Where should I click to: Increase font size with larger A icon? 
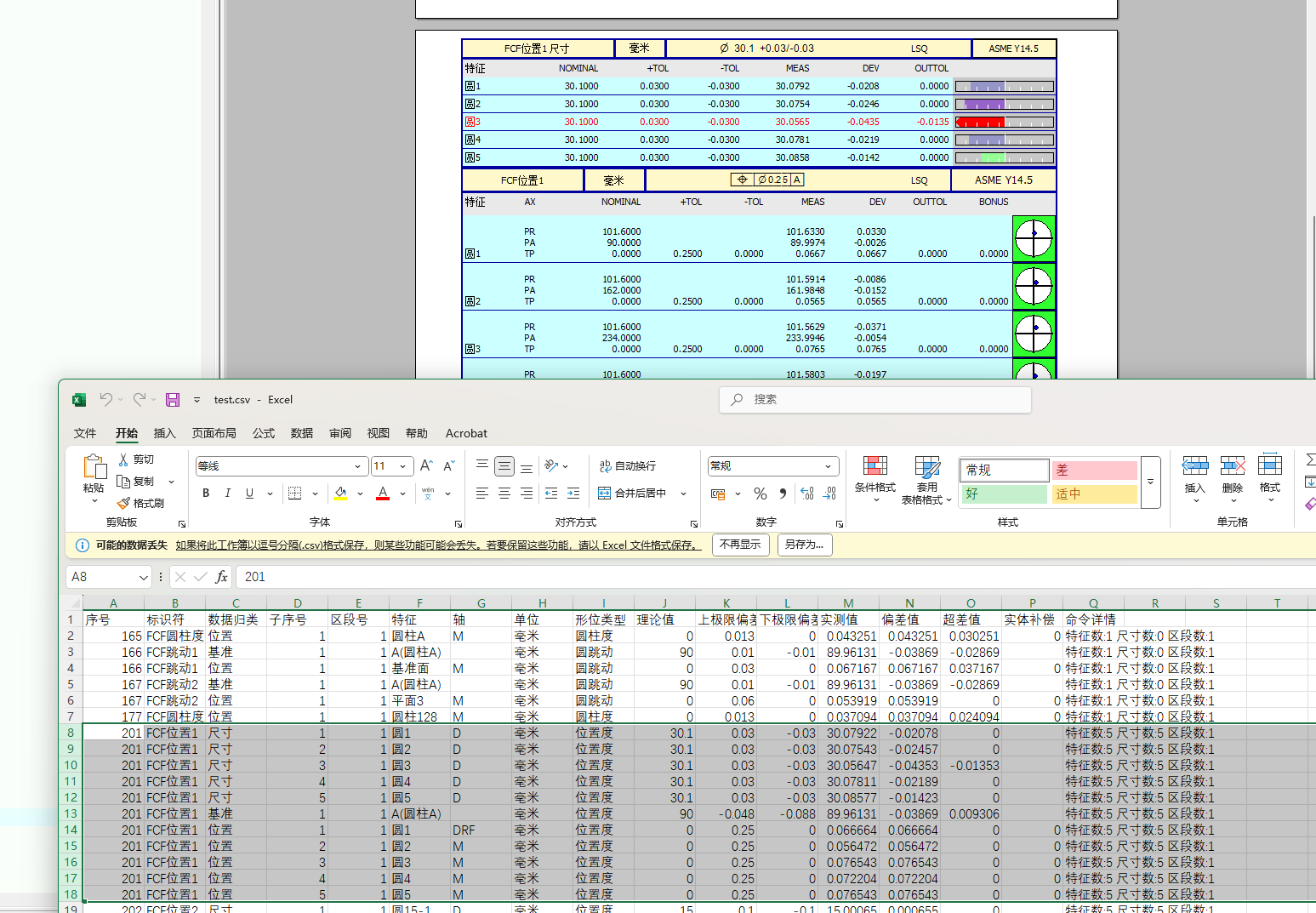(x=426, y=466)
